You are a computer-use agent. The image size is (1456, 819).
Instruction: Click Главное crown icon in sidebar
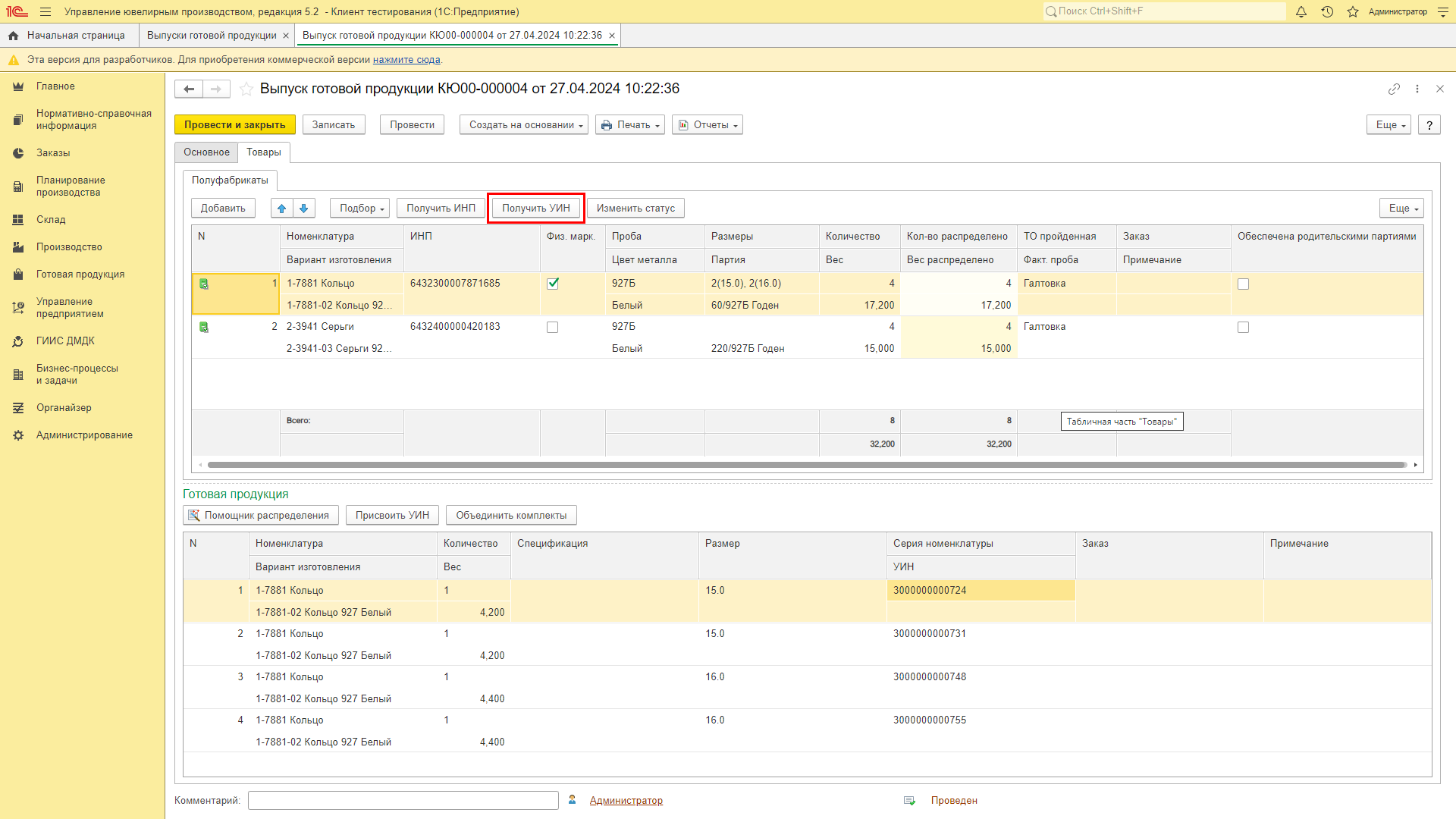(x=18, y=86)
